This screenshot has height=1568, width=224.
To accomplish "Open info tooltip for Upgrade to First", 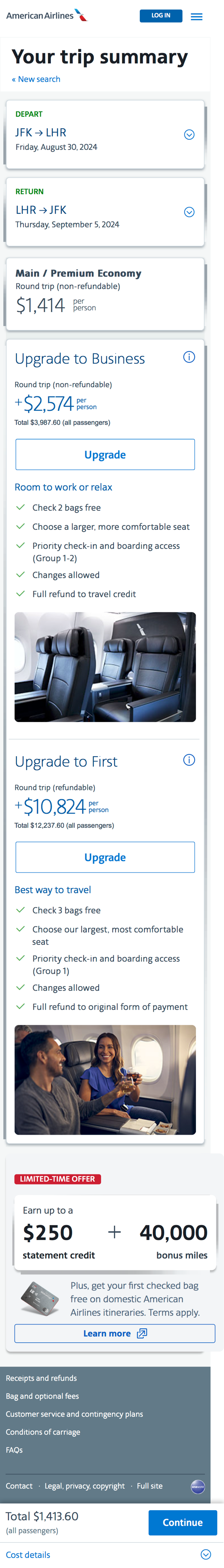I will pos(189,760).
